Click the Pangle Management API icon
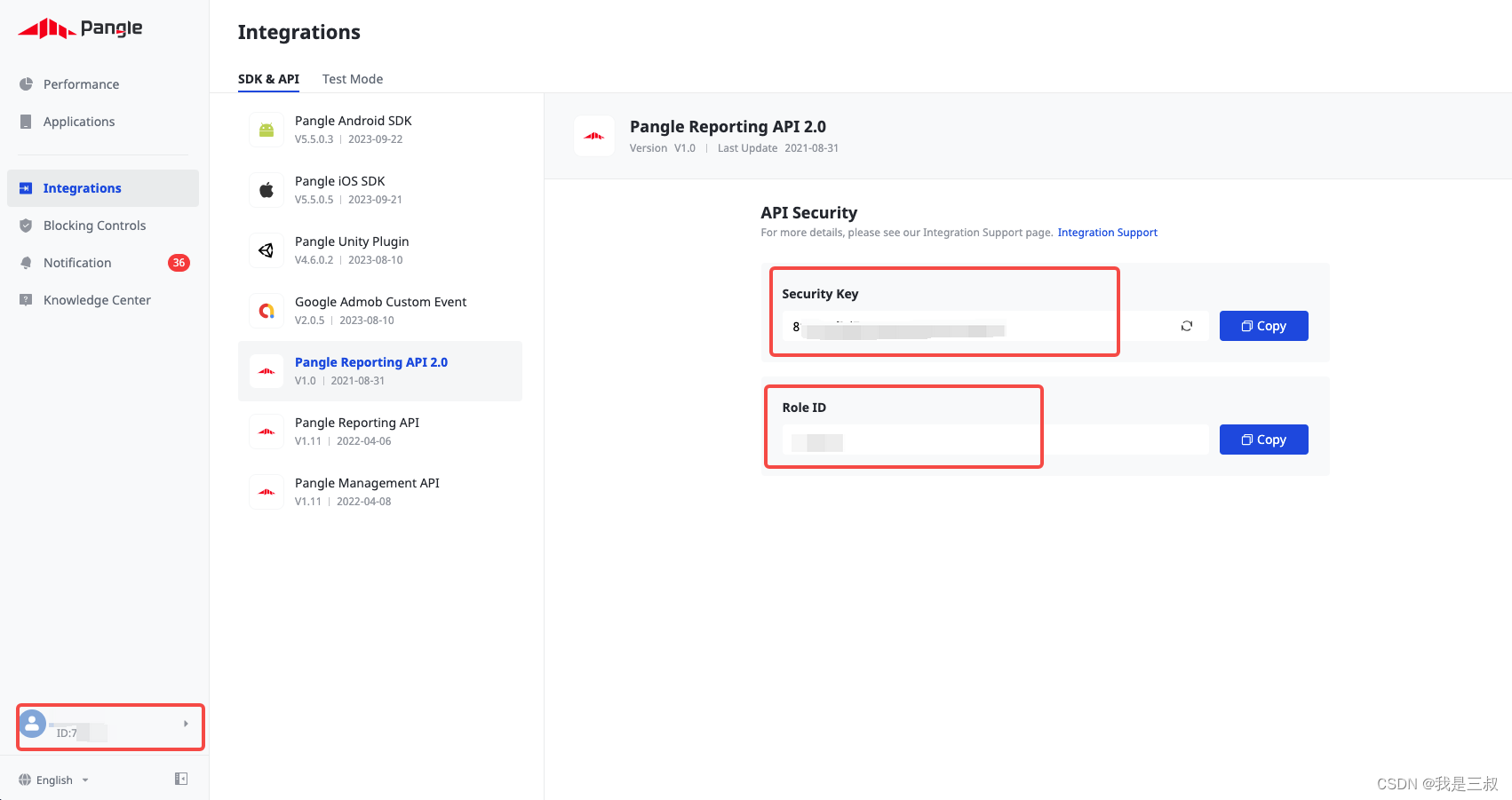Viewport: 1512px width, 800px height. coord(267,492)
